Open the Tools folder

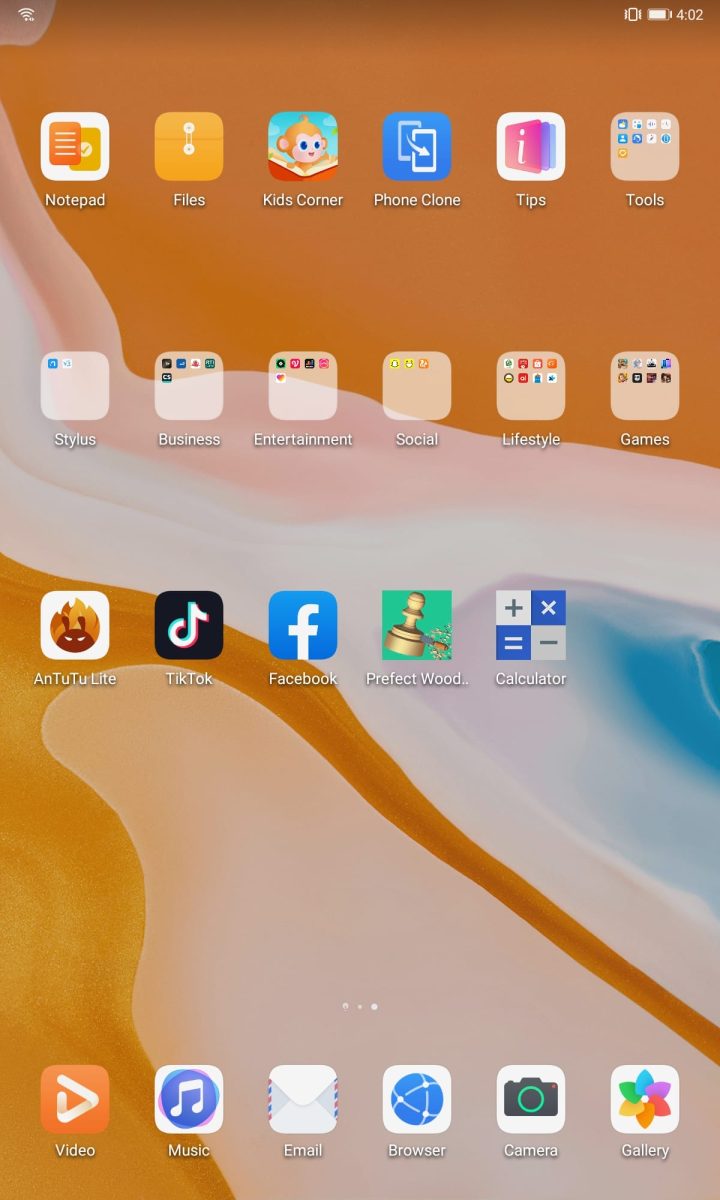645,147
